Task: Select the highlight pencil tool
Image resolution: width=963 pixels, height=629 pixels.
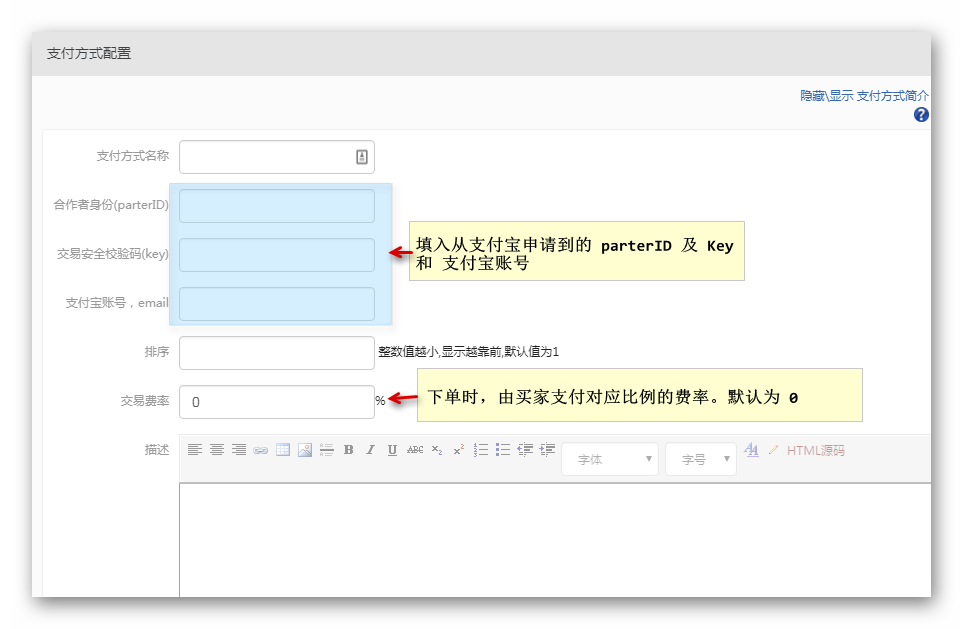Action: click(x=773, y=450)
